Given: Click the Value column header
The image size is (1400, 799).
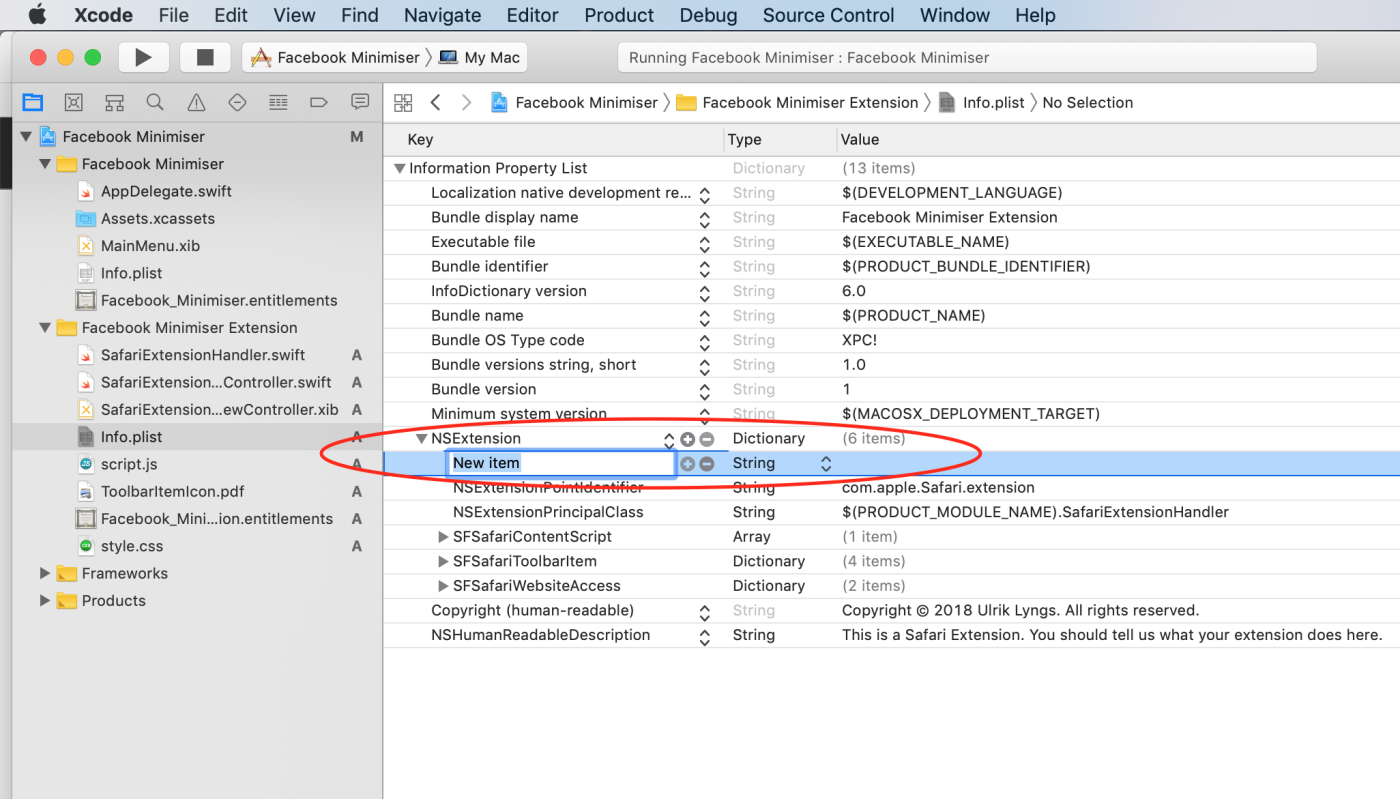Looking at the screenshot, I should point(860,140).
